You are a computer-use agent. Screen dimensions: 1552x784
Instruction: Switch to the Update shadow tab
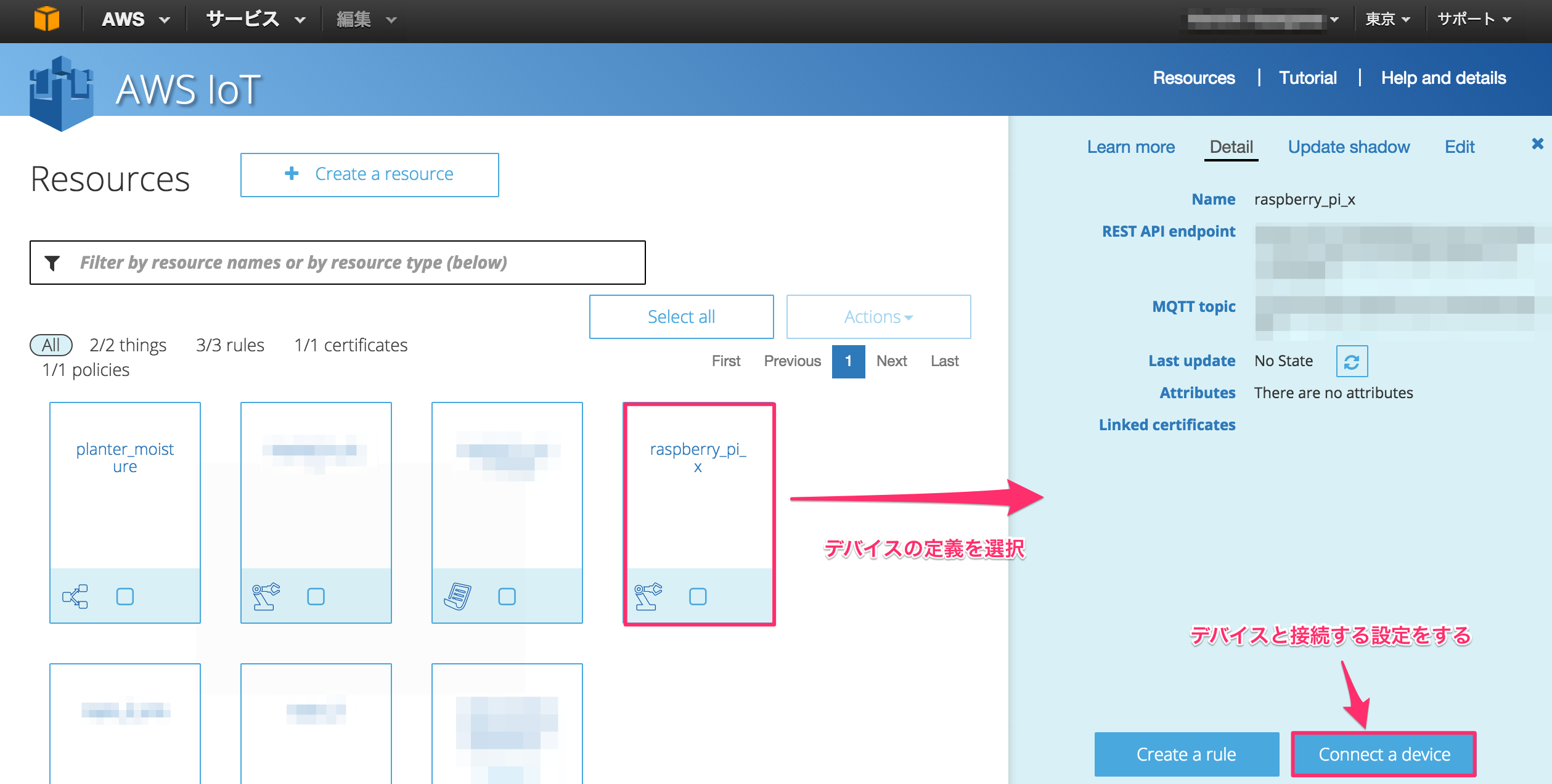pos(1348,147)
